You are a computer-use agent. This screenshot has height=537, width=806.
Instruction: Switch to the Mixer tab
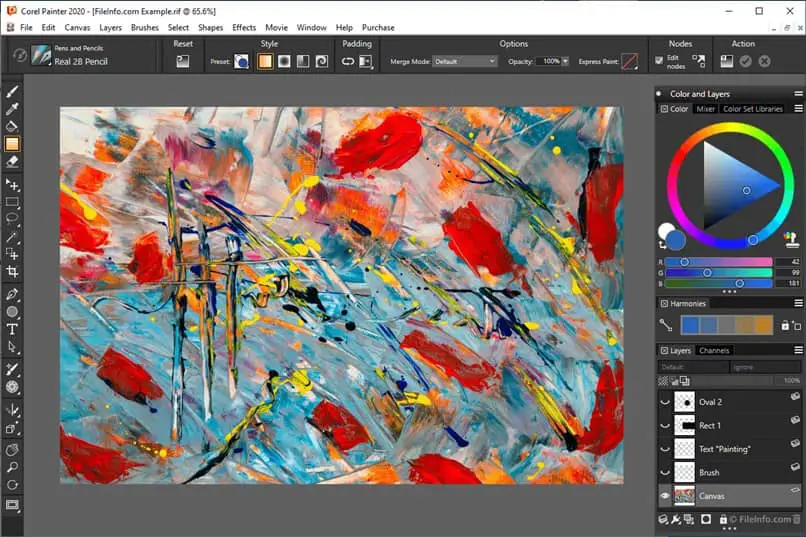point(705,109)
